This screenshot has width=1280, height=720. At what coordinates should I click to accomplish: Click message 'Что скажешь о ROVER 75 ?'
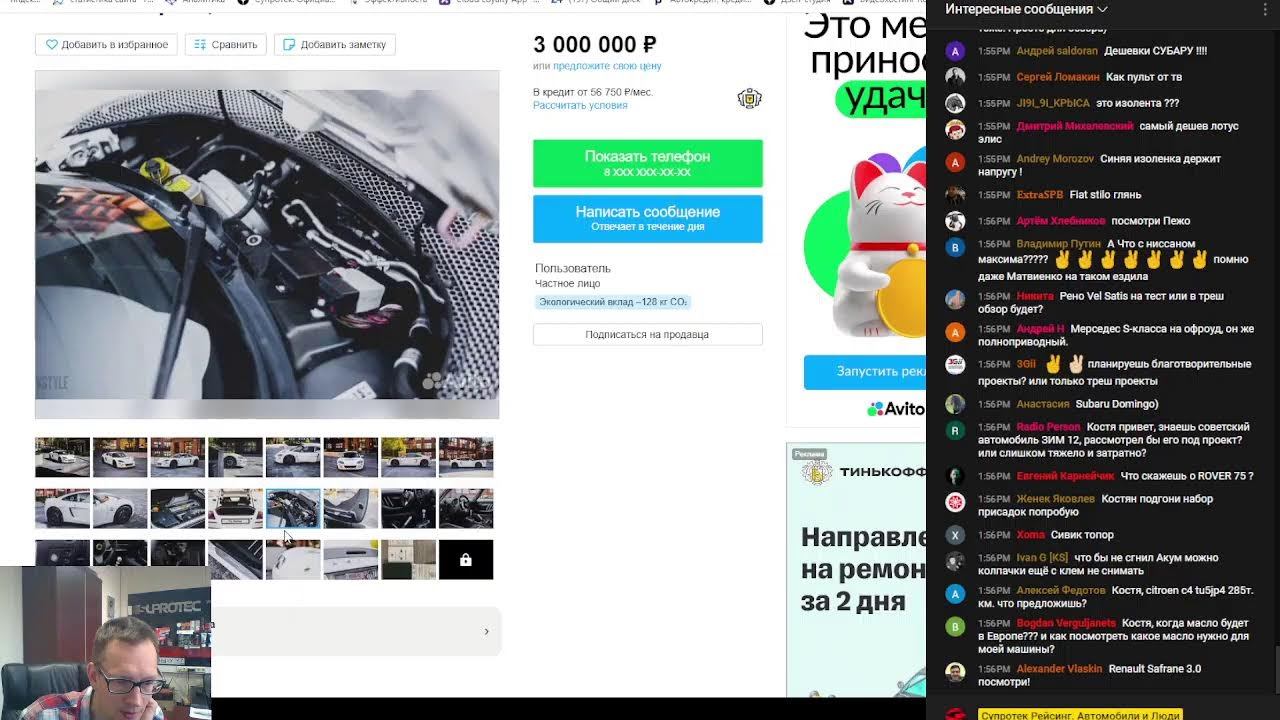pyautogui.click(x=1187, y=476)
